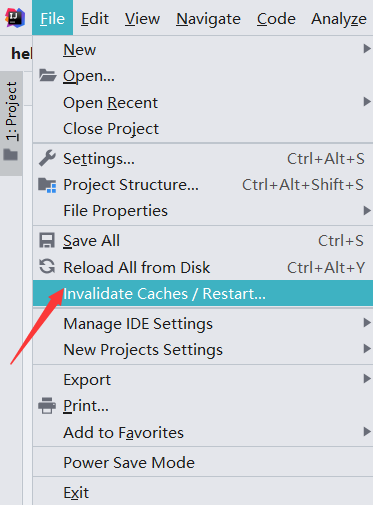Open the Edit menu
This screenshot has width=373, height=505.
click(x=95, y=18)
